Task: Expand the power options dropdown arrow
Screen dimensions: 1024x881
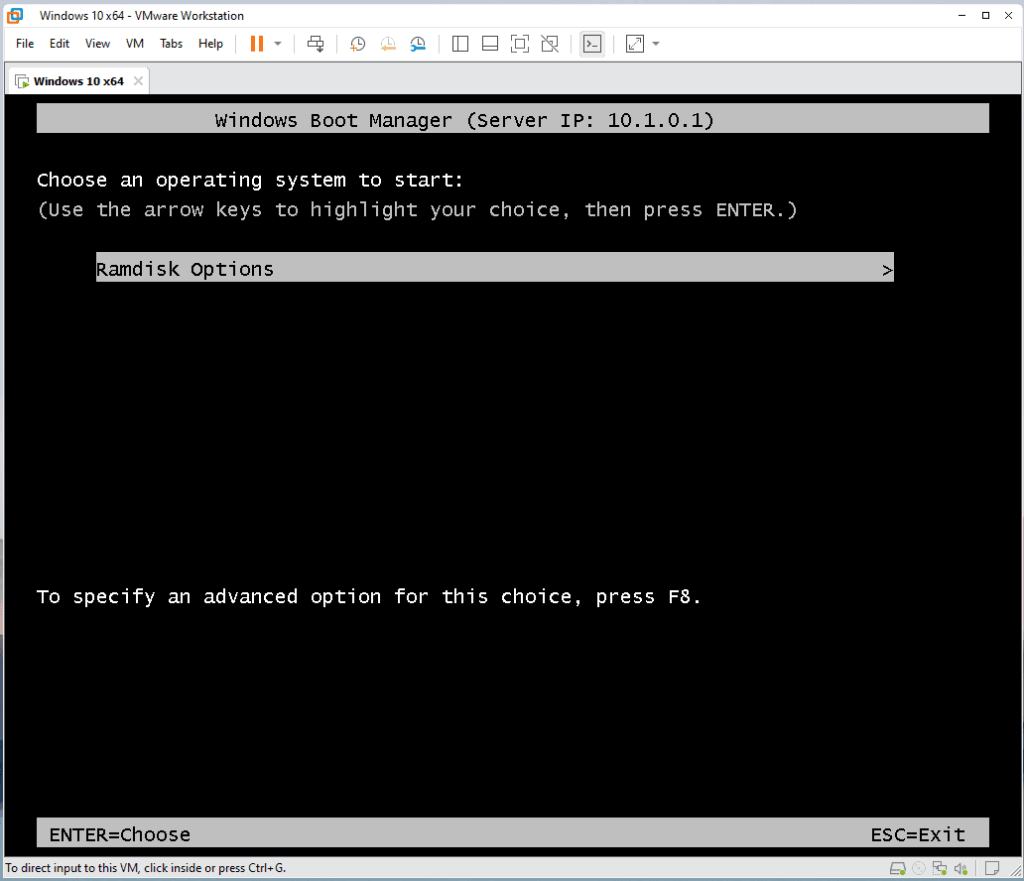Action: click(278, 44)
